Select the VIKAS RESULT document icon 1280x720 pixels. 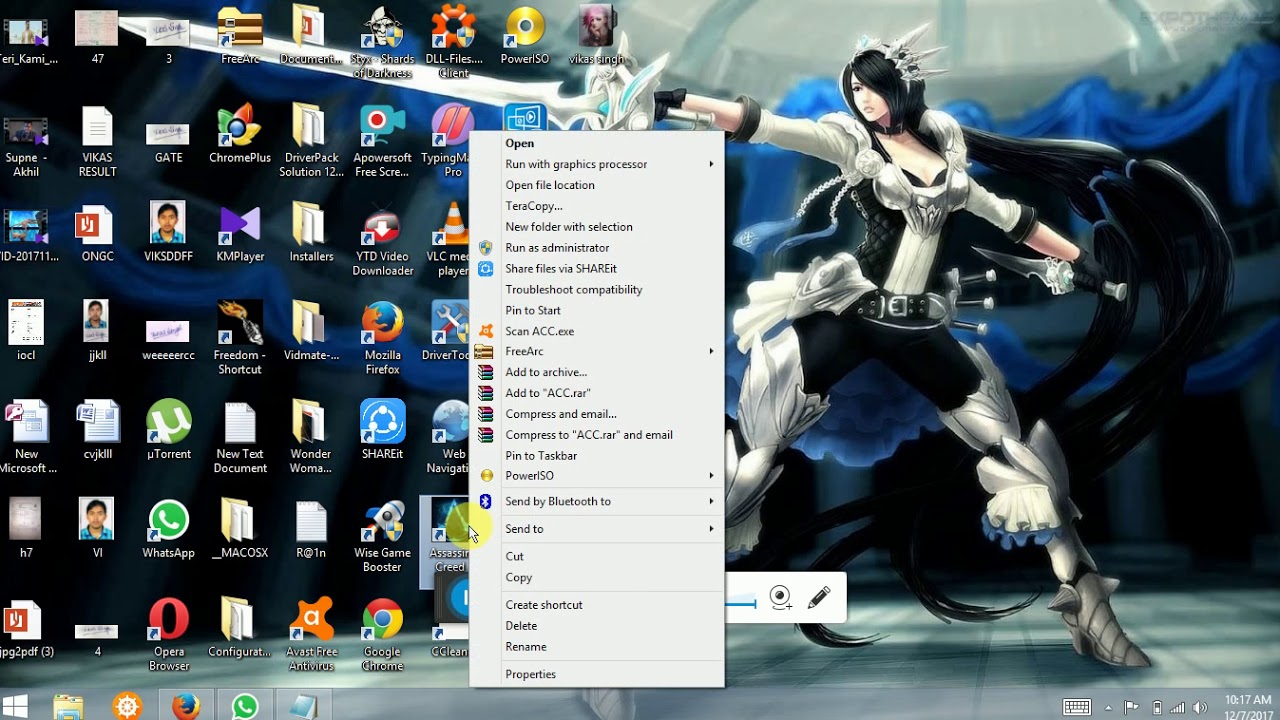tap(98, 141)
